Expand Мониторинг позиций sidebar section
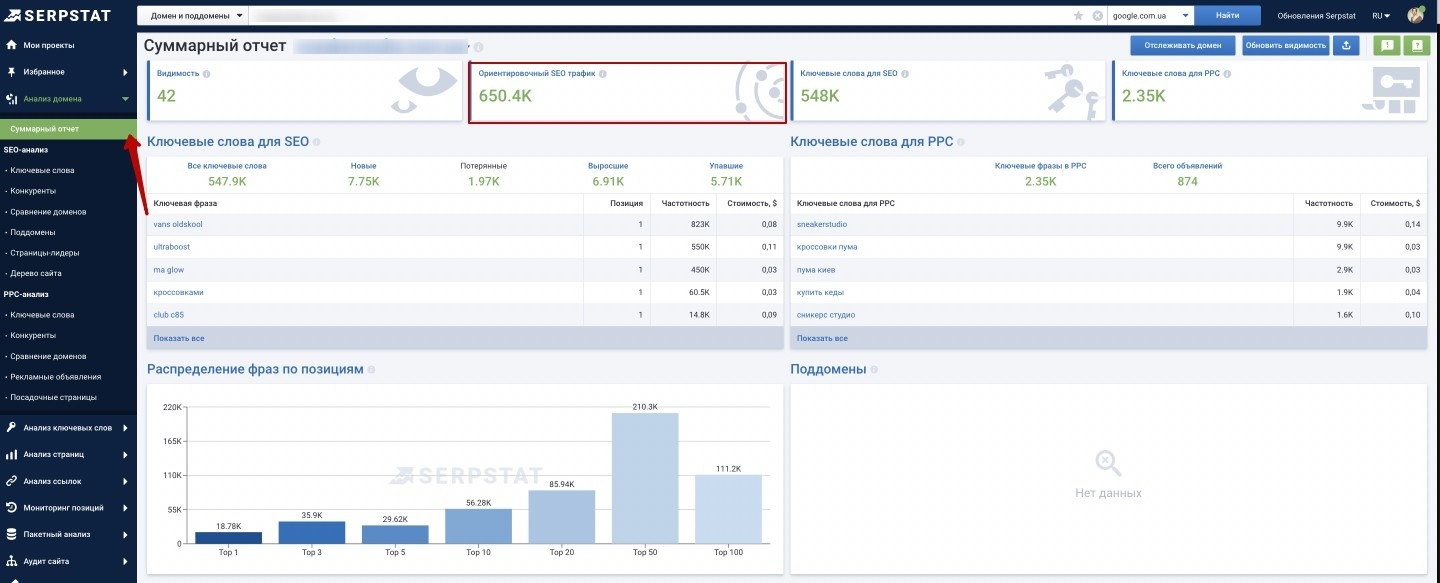The height and width of the screenshot is (583, 1440). 68,508
